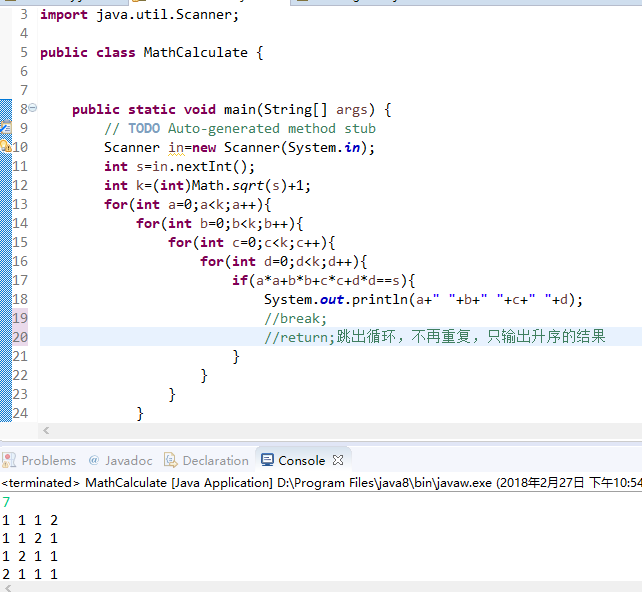Click the editor horizontal scrollbar left arrow

pos(46,430)
